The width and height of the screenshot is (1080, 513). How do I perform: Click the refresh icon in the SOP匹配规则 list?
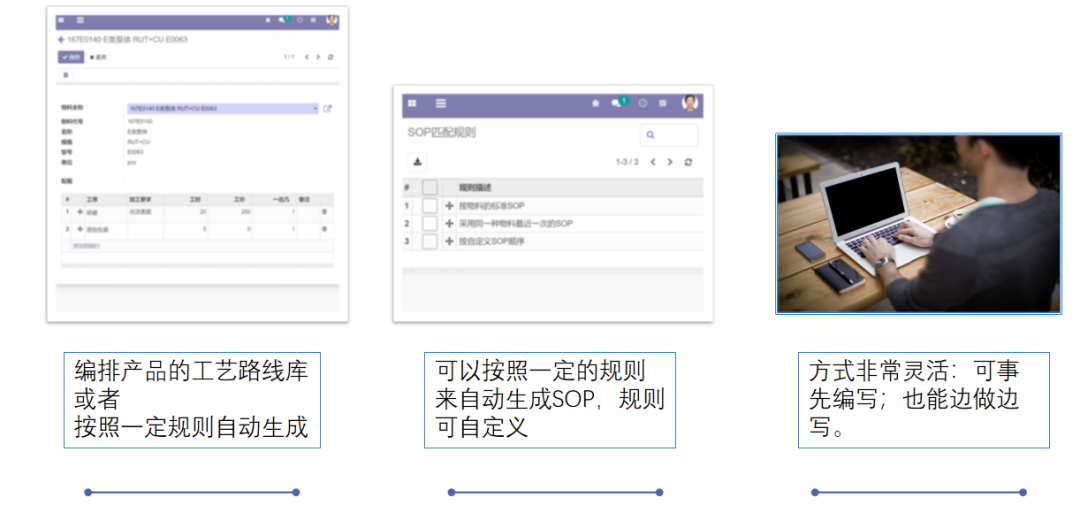[688, 162]
